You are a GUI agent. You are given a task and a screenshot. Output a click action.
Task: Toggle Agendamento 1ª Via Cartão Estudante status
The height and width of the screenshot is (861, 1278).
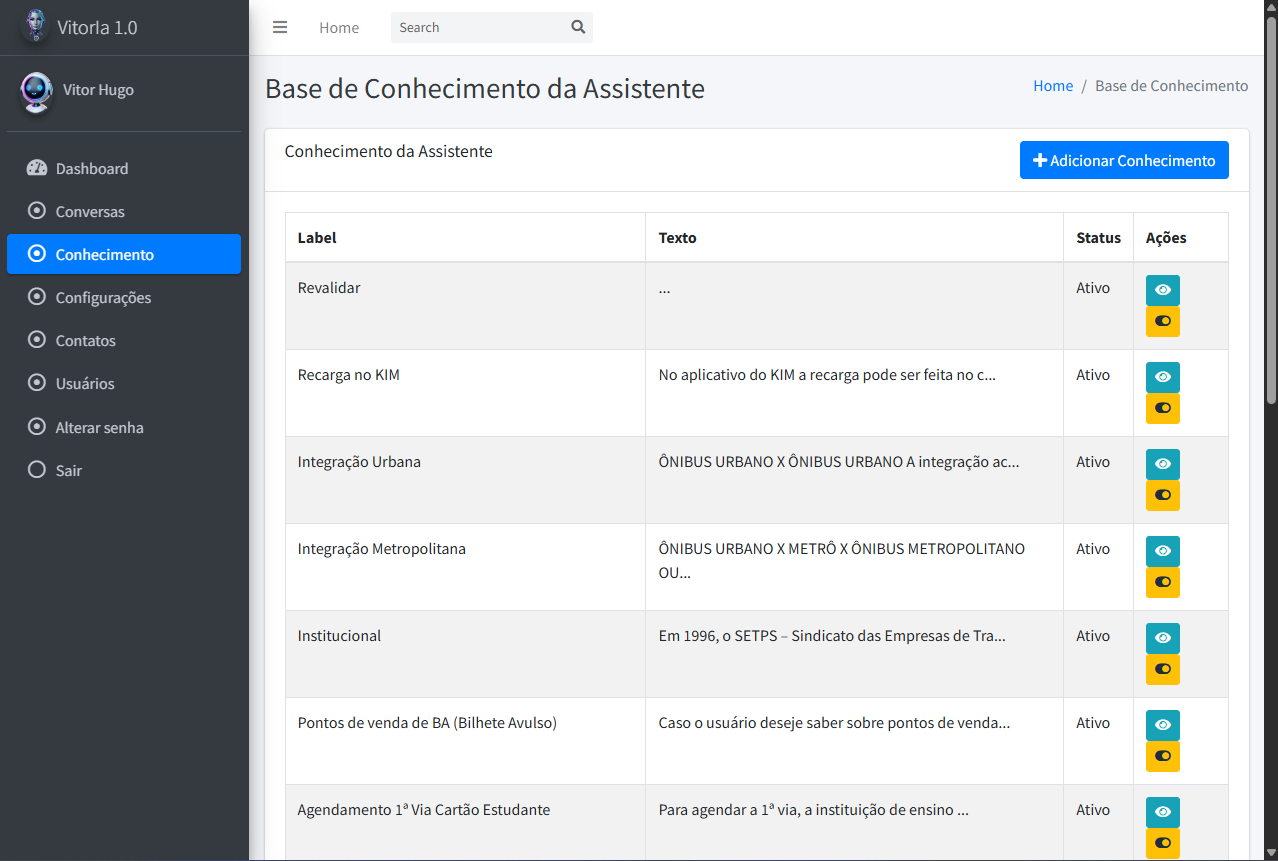pyautogui.click(x=1162, y=843)
